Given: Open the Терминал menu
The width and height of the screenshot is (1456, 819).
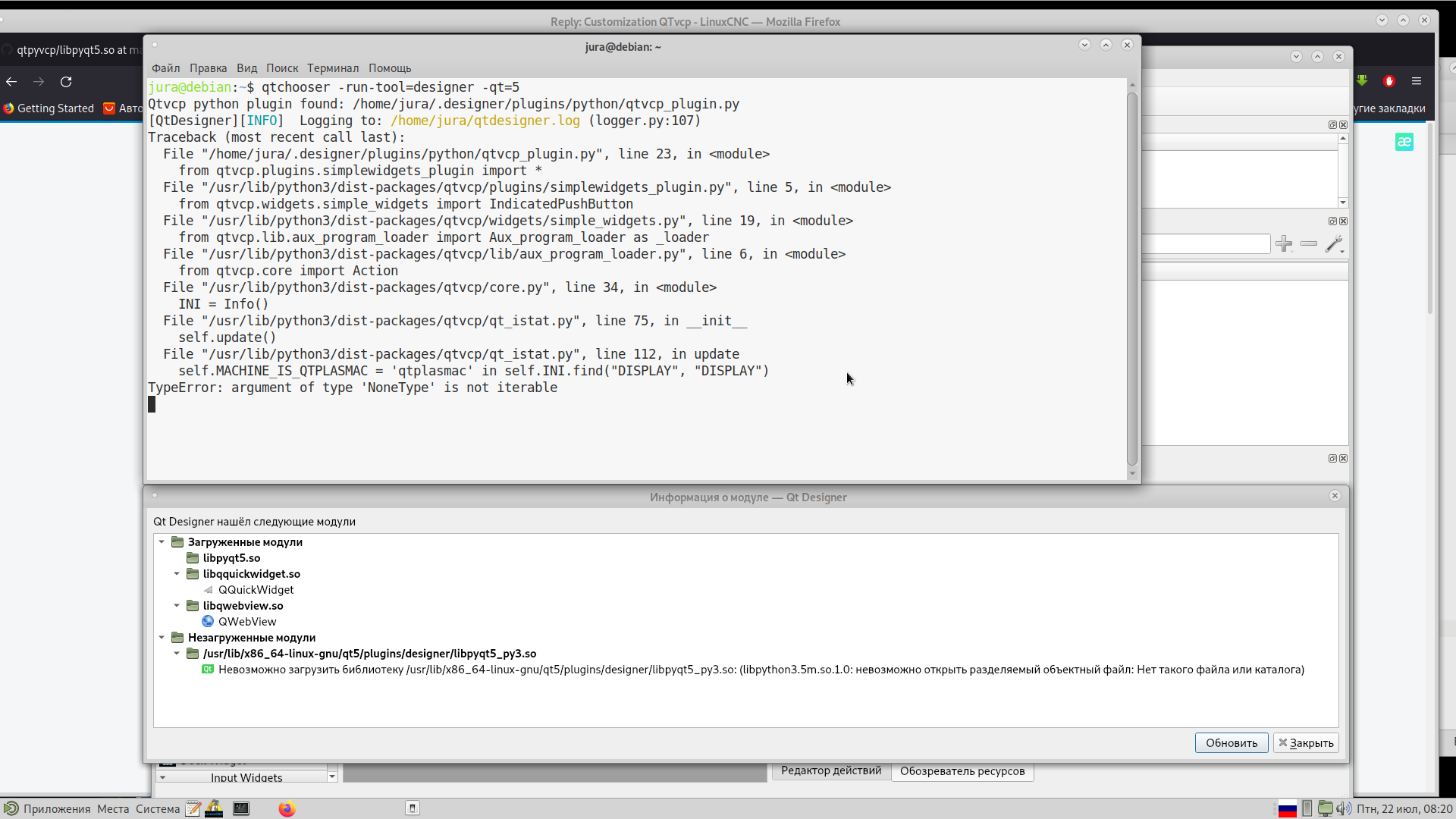Looking at the screenshot, I should click(333, 68).
